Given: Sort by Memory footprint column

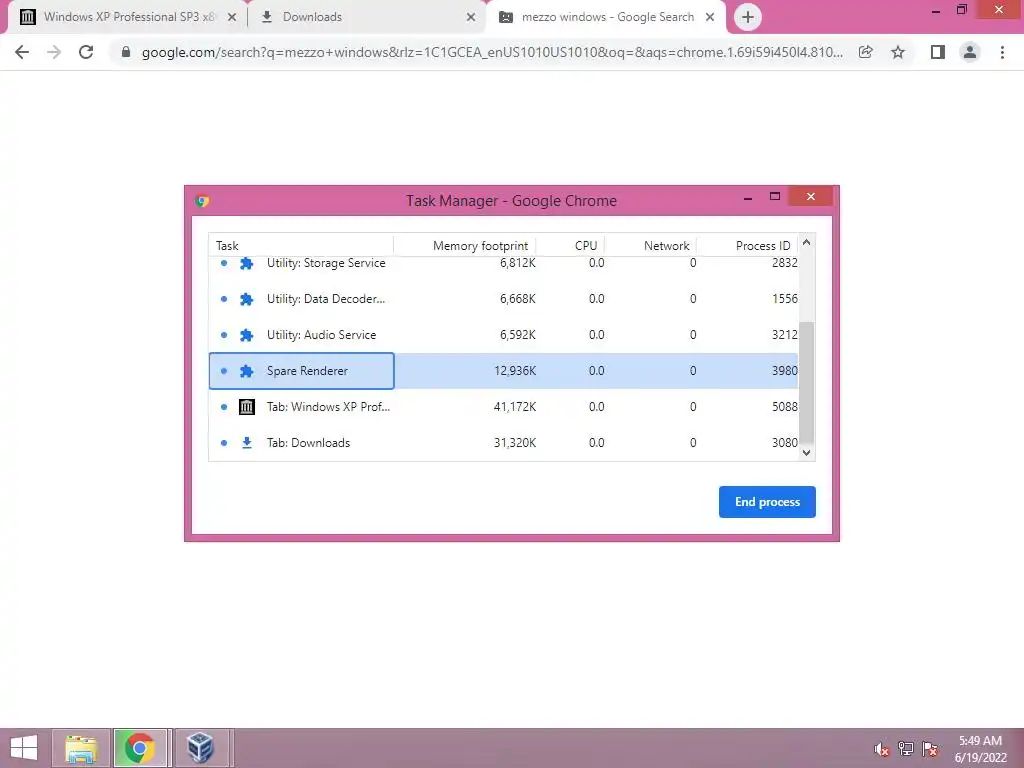Looking at the screenshot, I should (x=465, y=246).
